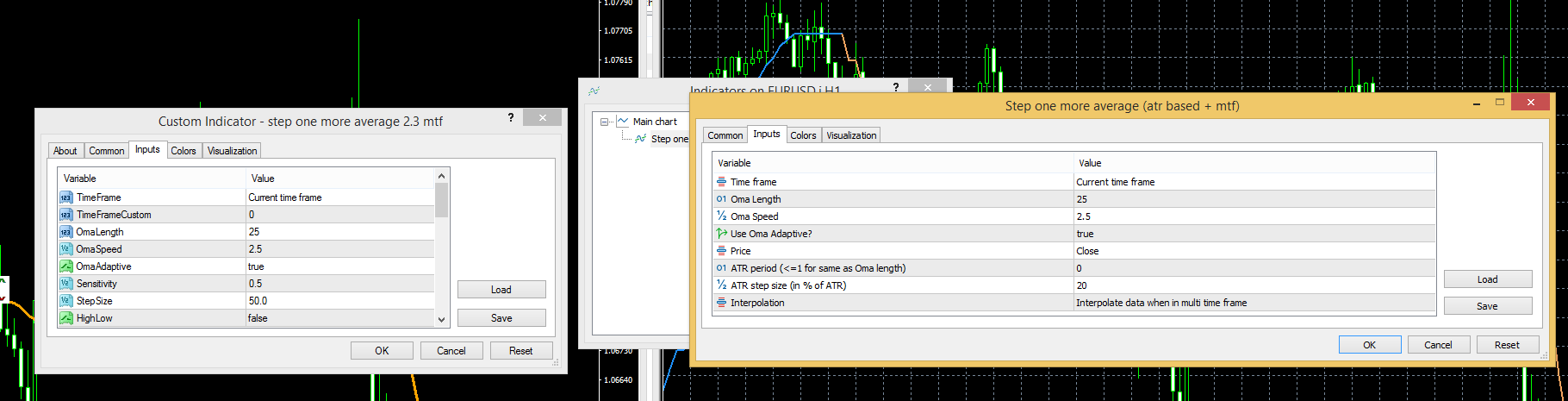This screenshot has width=1568, height=401.
Task: Edit StepSize value 50.0
Action: point(339,301)
